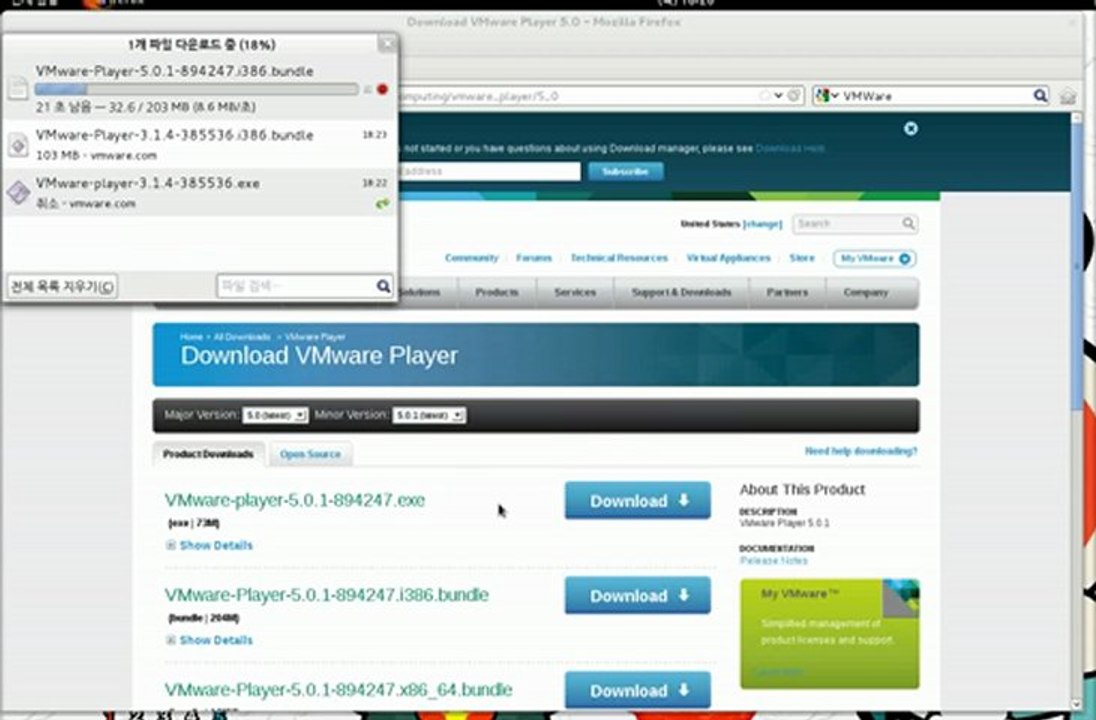Screen dimensions: 1096x720
Task: Open the Company navigation menu
Action: pyautogui.click(x=865, y=292)
